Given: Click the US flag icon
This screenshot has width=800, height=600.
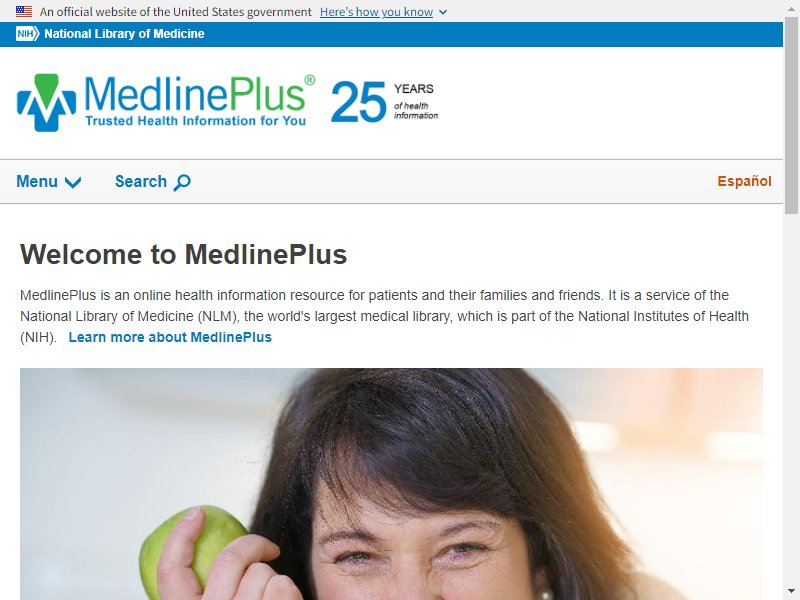Looking at the screenshot, I should click(24, 11).
